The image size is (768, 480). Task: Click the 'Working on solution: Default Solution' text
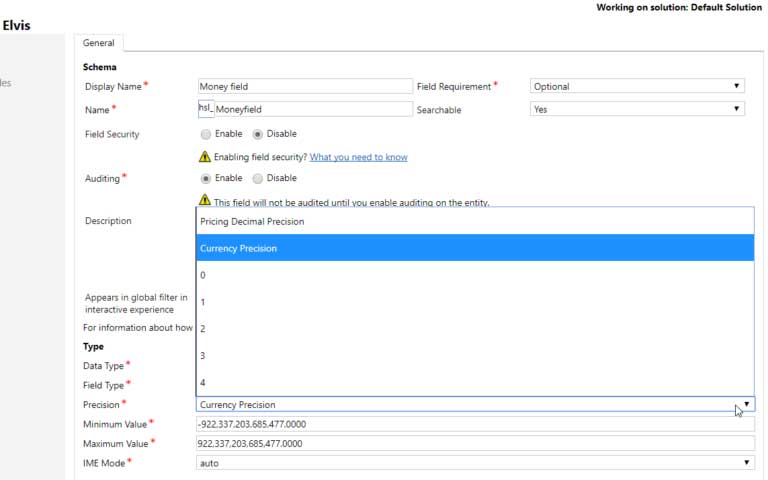pyautogui.click(x=679, y=7)
